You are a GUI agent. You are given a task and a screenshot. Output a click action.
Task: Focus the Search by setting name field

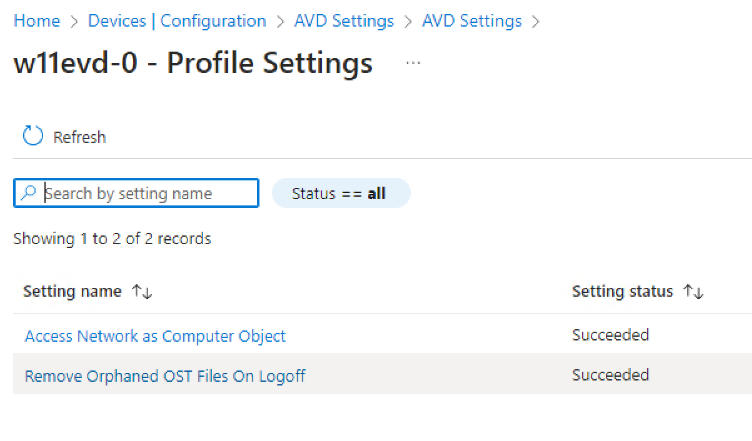[x=145, y=193]
